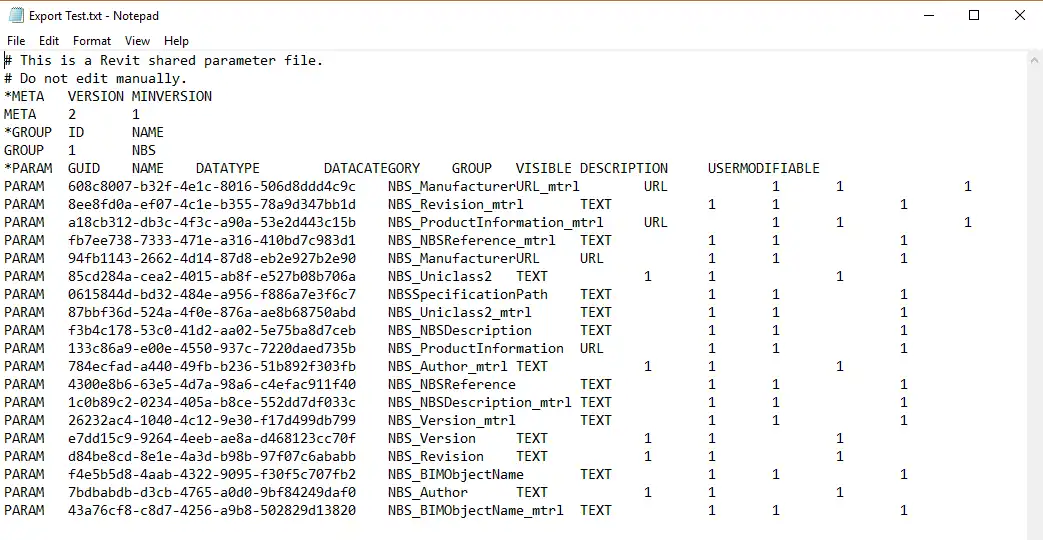
Task: Click the USERMODIFIABLE column header text
Action: [763, 168]
